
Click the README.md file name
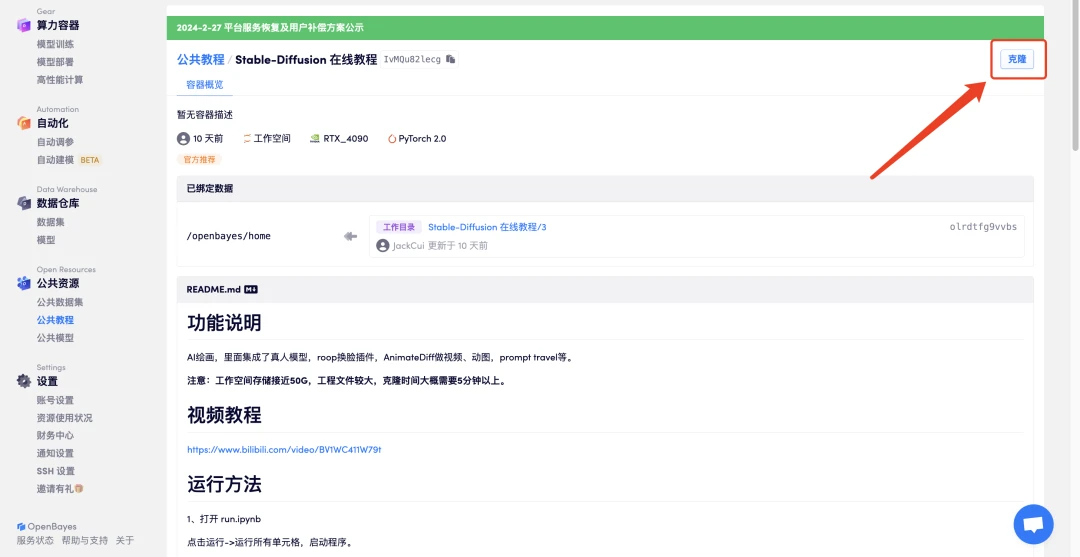[x=213, y=290]
